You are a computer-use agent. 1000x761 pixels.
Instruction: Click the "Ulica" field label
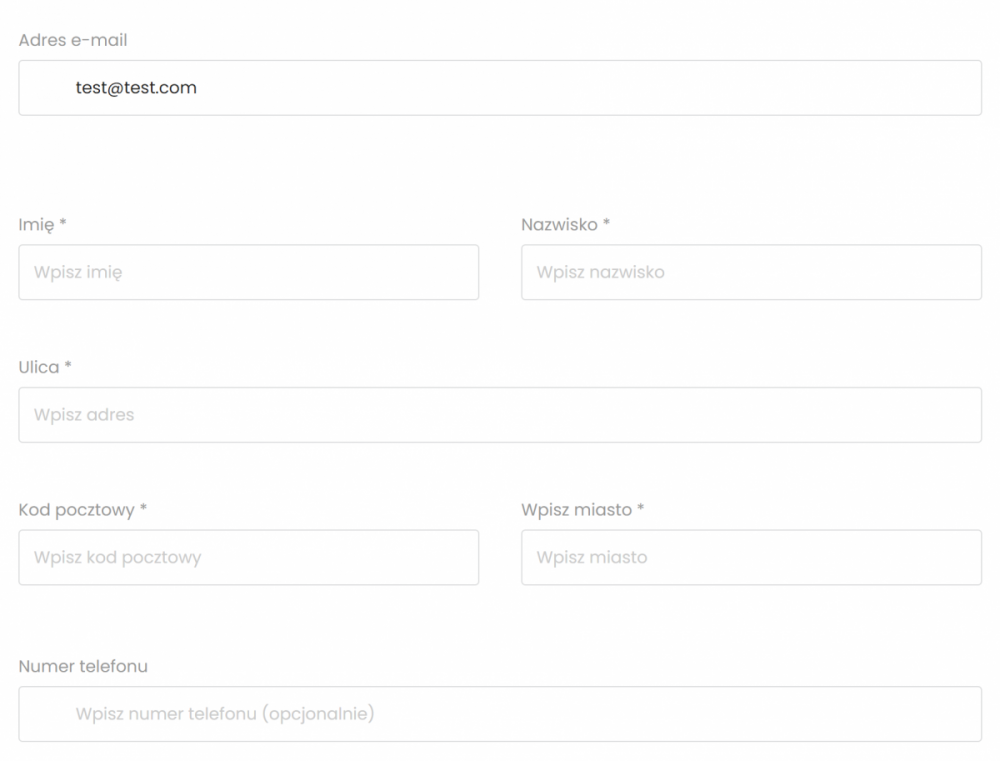[x=39, y=367]
